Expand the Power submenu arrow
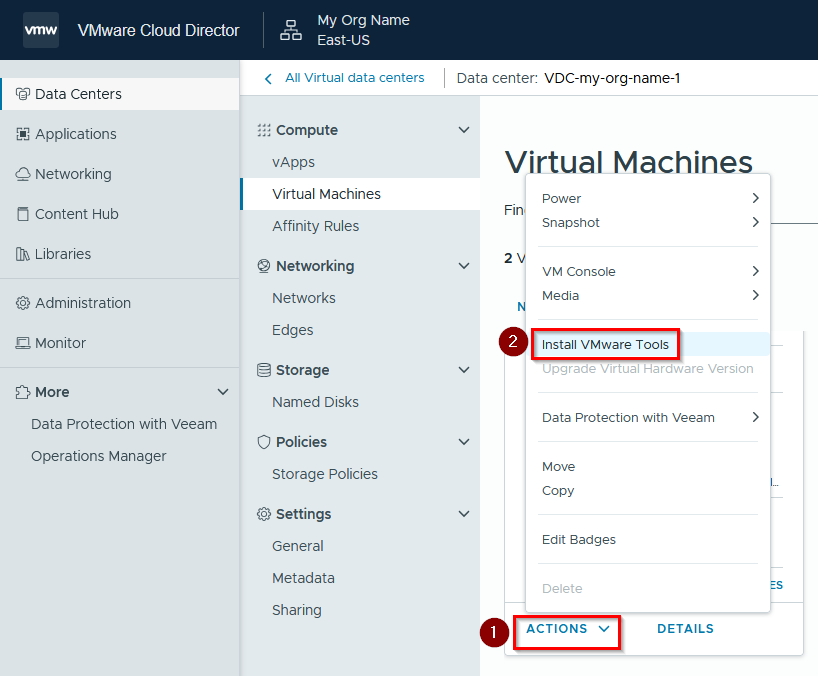This screenshot has height=676, width=818. (x=755, y=198)
